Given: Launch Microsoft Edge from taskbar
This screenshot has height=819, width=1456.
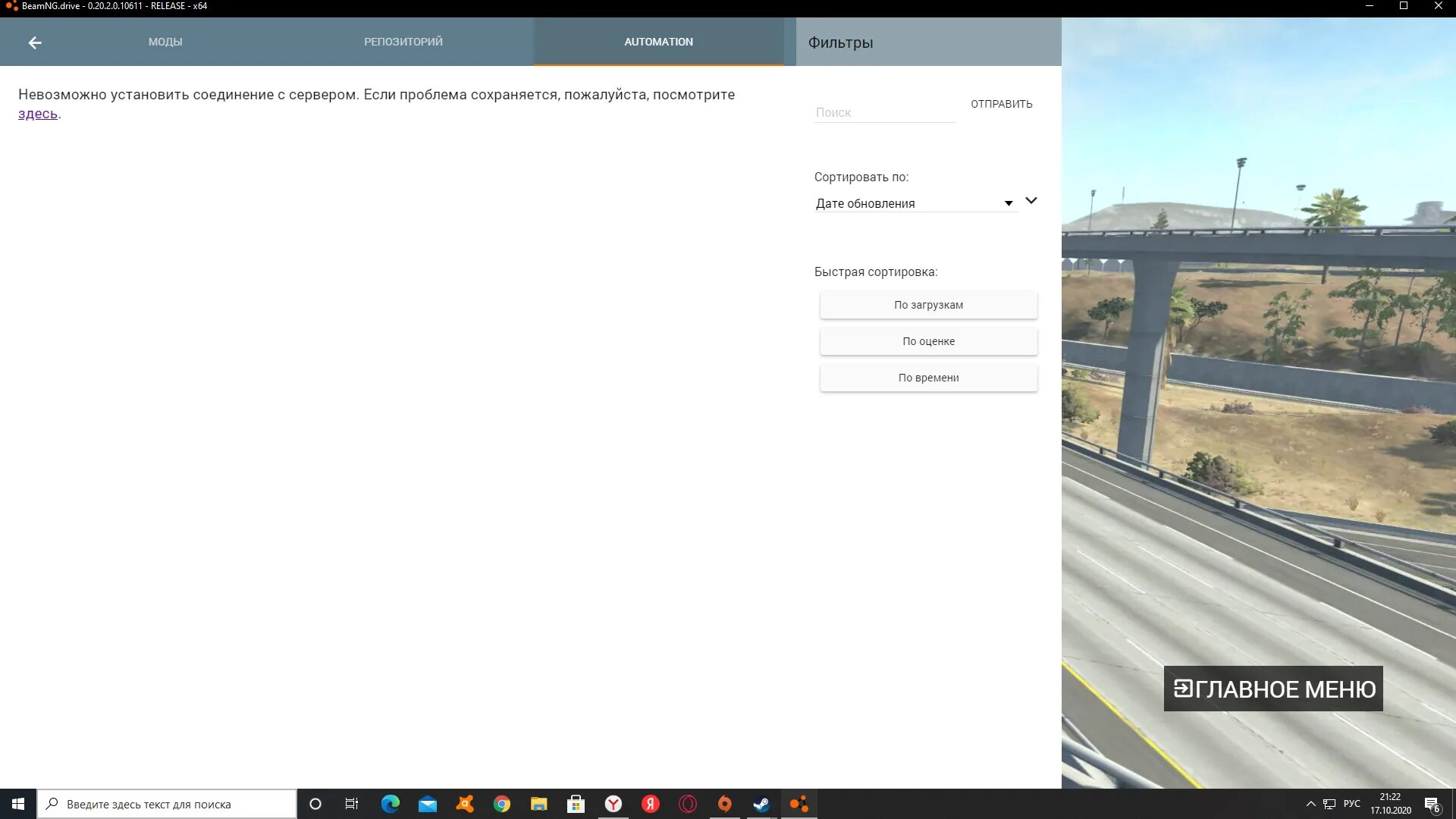Looking at the screenshot, I should [x=390, y=804].
